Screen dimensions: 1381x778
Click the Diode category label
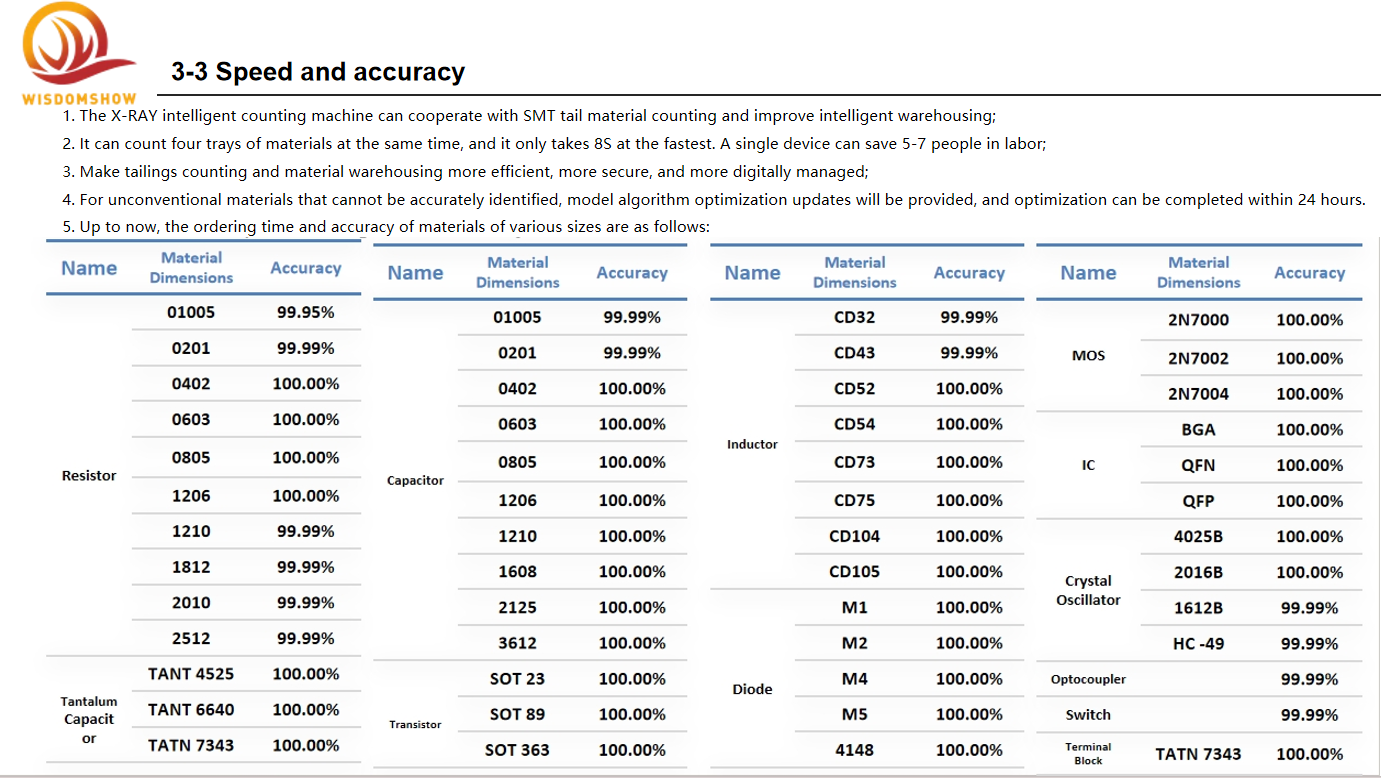coord(752,689)
